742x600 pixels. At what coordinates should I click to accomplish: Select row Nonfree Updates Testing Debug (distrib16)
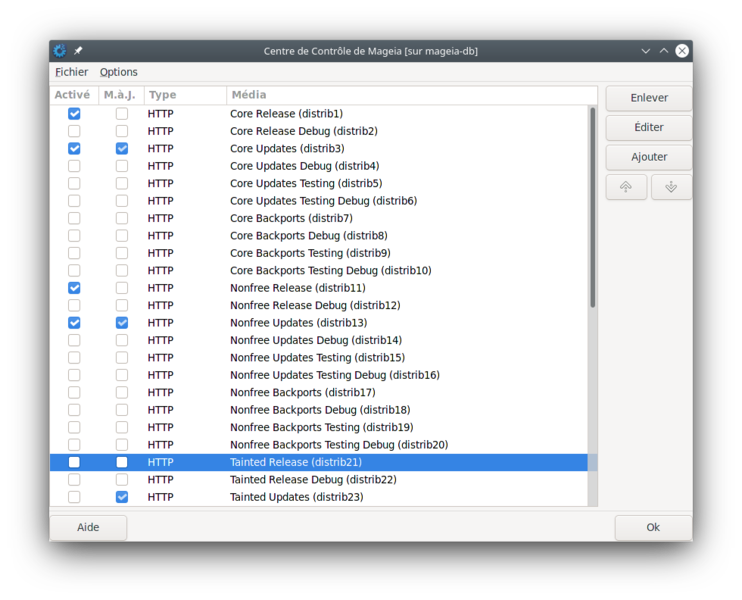tap(319, 375)
